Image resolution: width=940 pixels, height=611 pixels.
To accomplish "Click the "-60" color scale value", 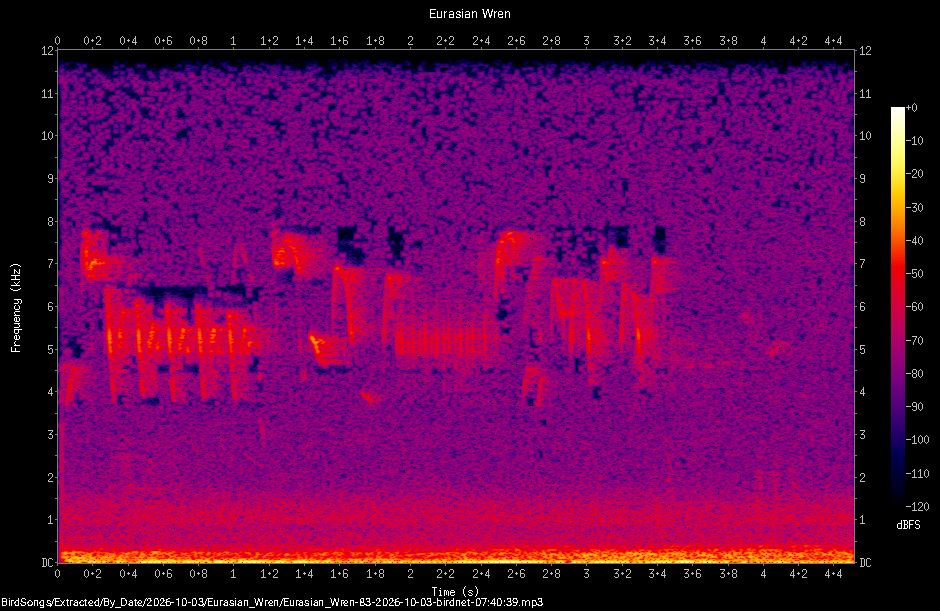I will (914, 307).
